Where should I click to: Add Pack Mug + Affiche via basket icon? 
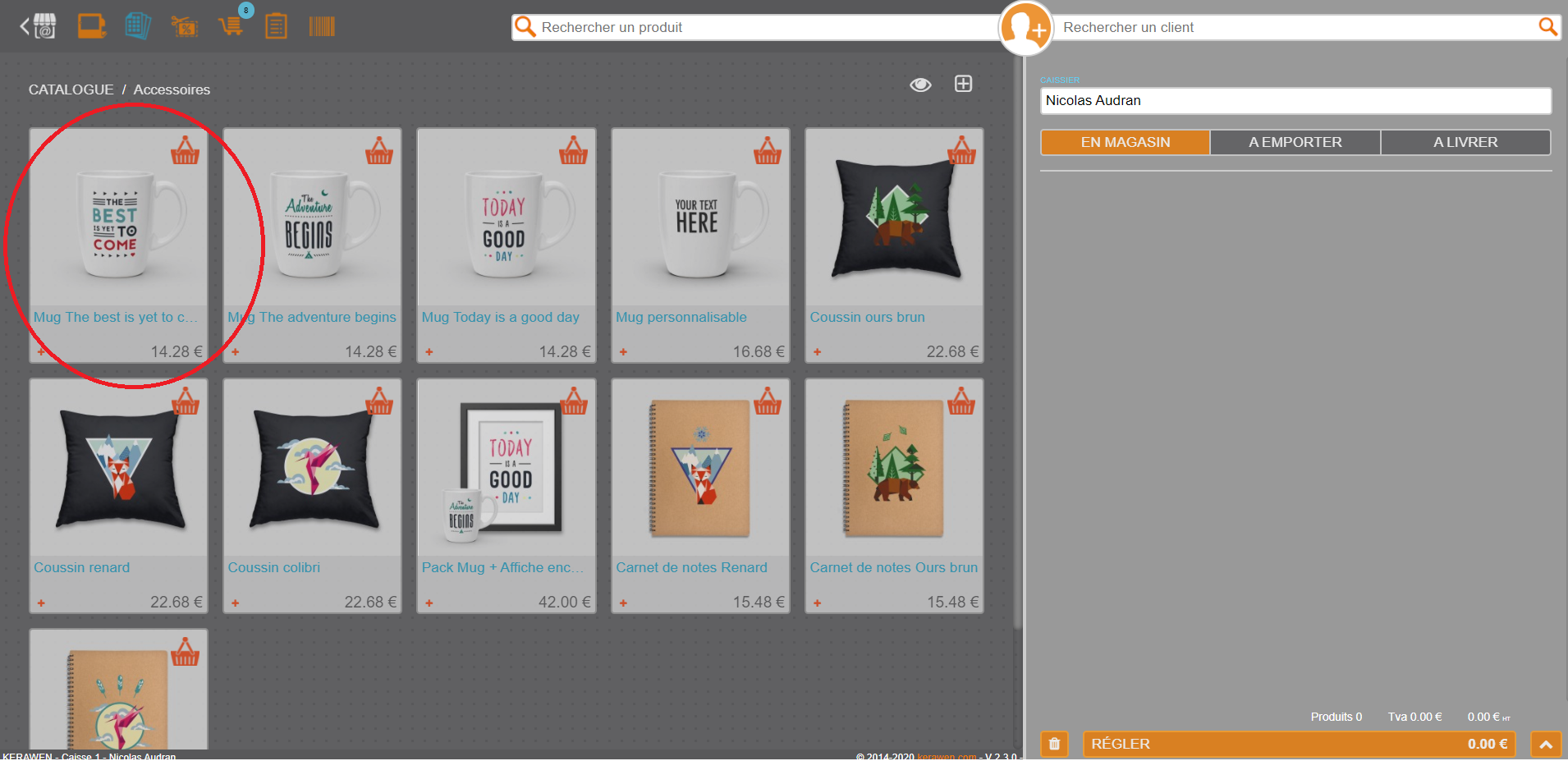point(573,401)
